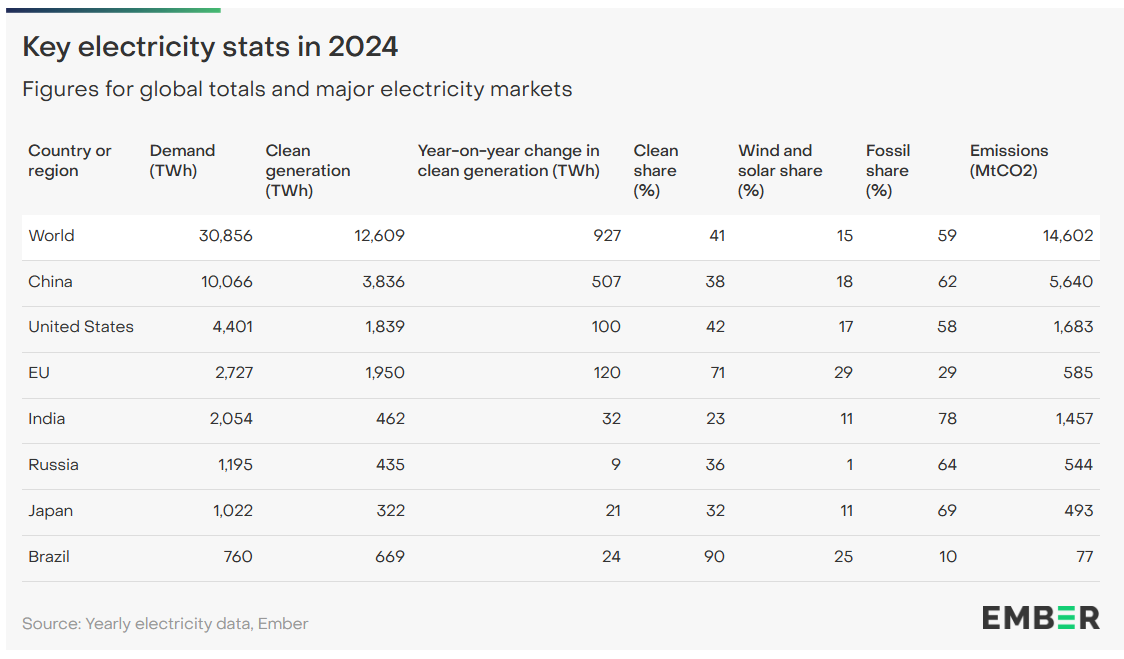Select the India row label
This screenshot has height=659, width=1124.
46,419
